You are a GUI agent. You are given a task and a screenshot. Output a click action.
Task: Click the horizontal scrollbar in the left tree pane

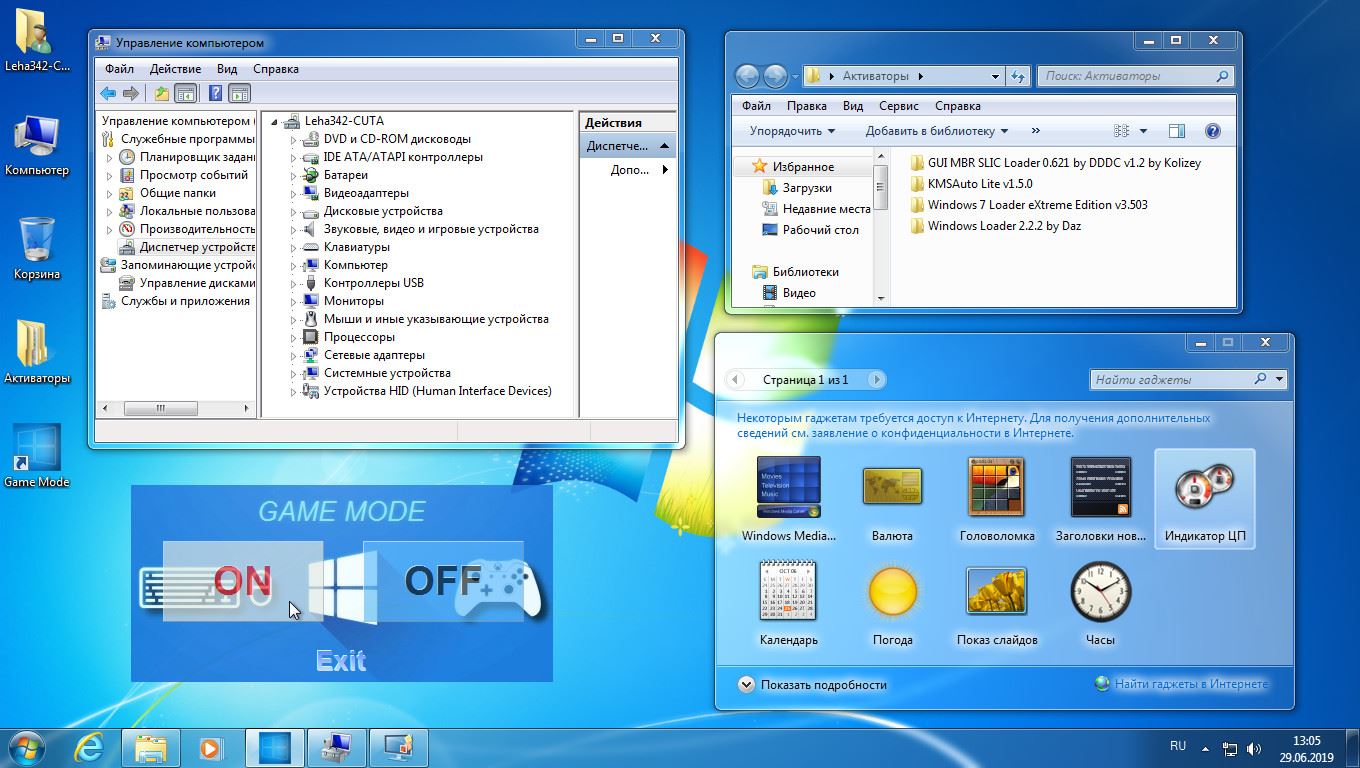(175, 408)
